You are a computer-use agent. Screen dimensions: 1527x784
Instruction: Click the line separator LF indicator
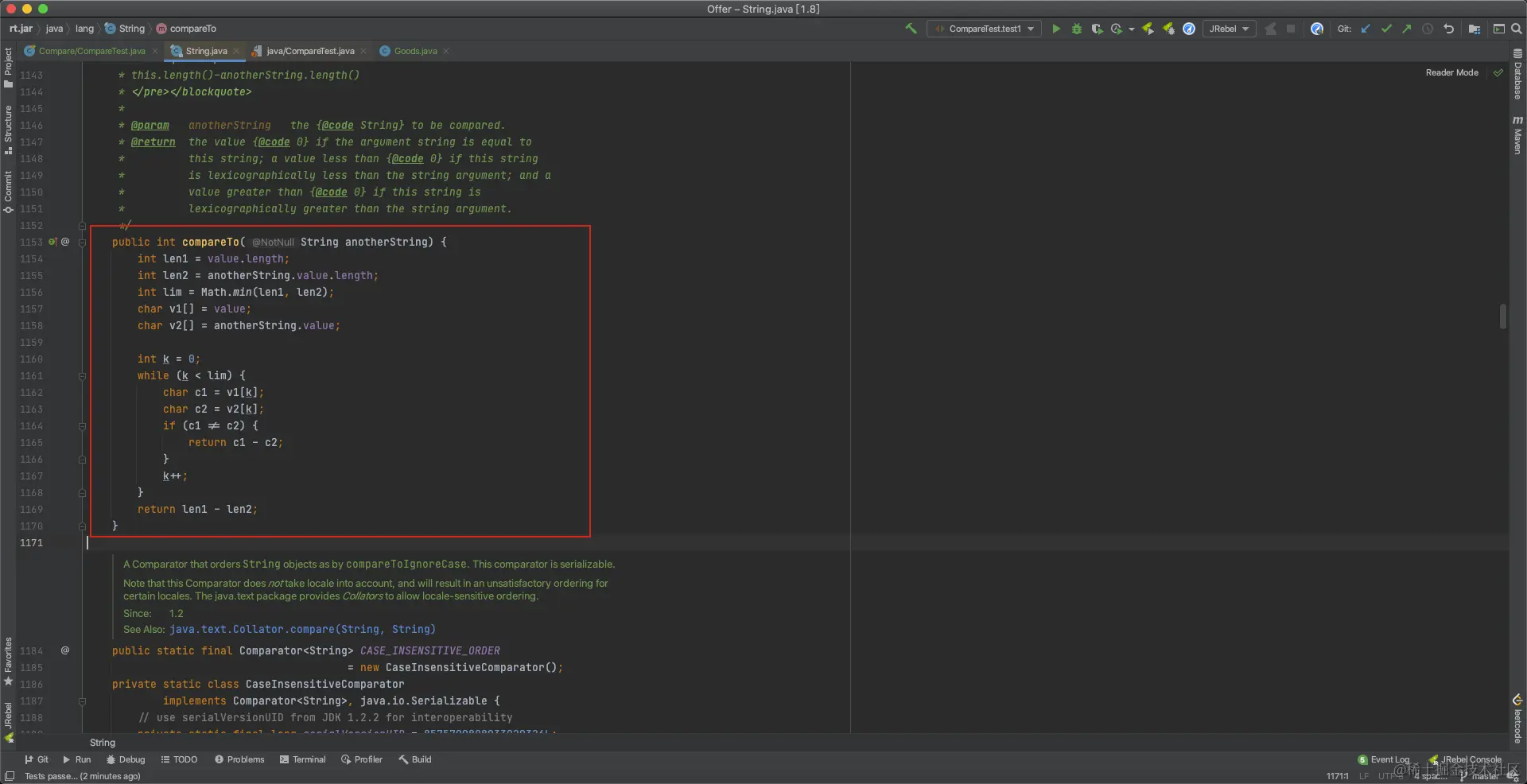point(1364,776)
